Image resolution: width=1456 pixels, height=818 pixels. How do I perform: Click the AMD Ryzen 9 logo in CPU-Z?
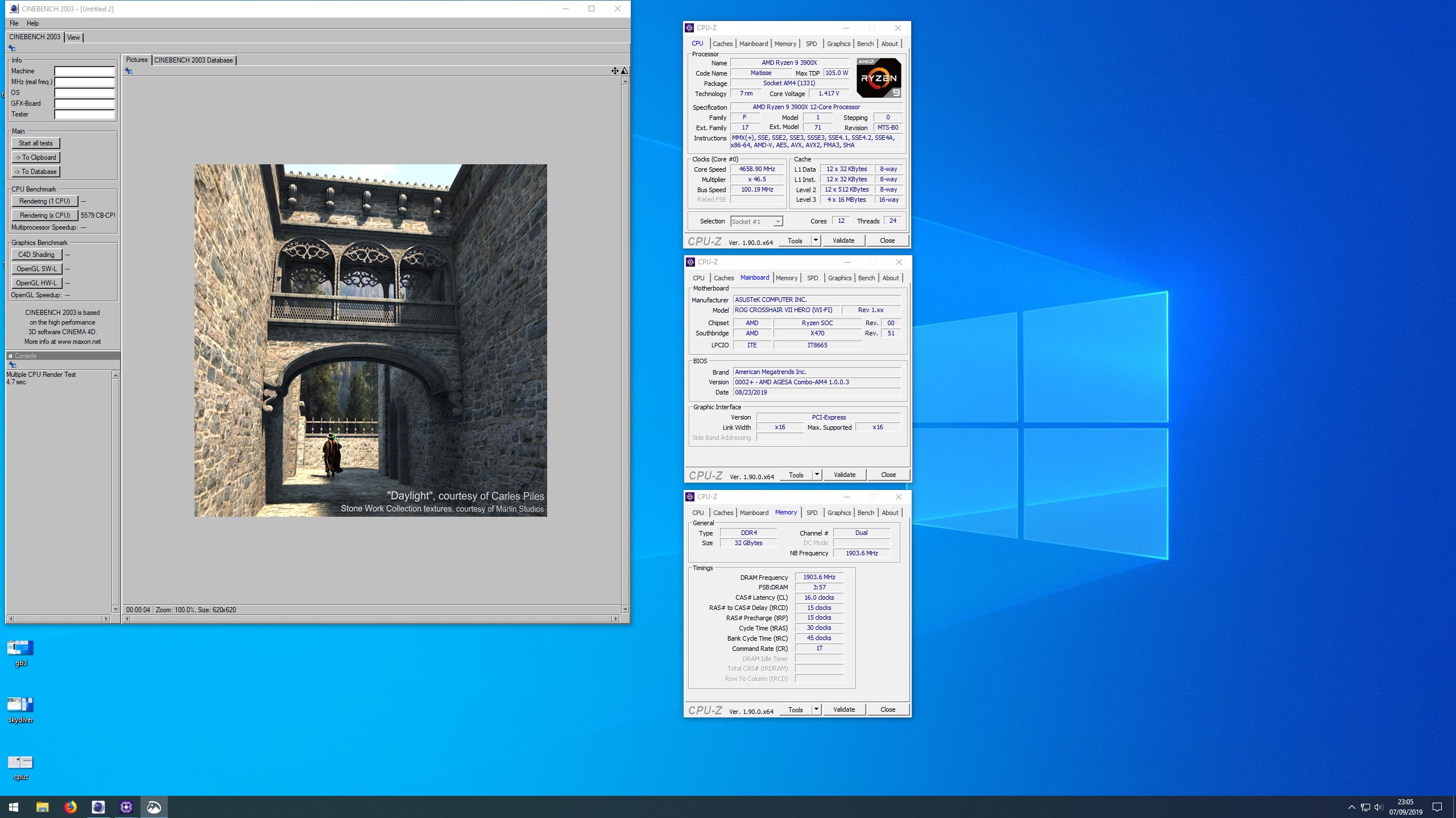[x=879, y=78]
